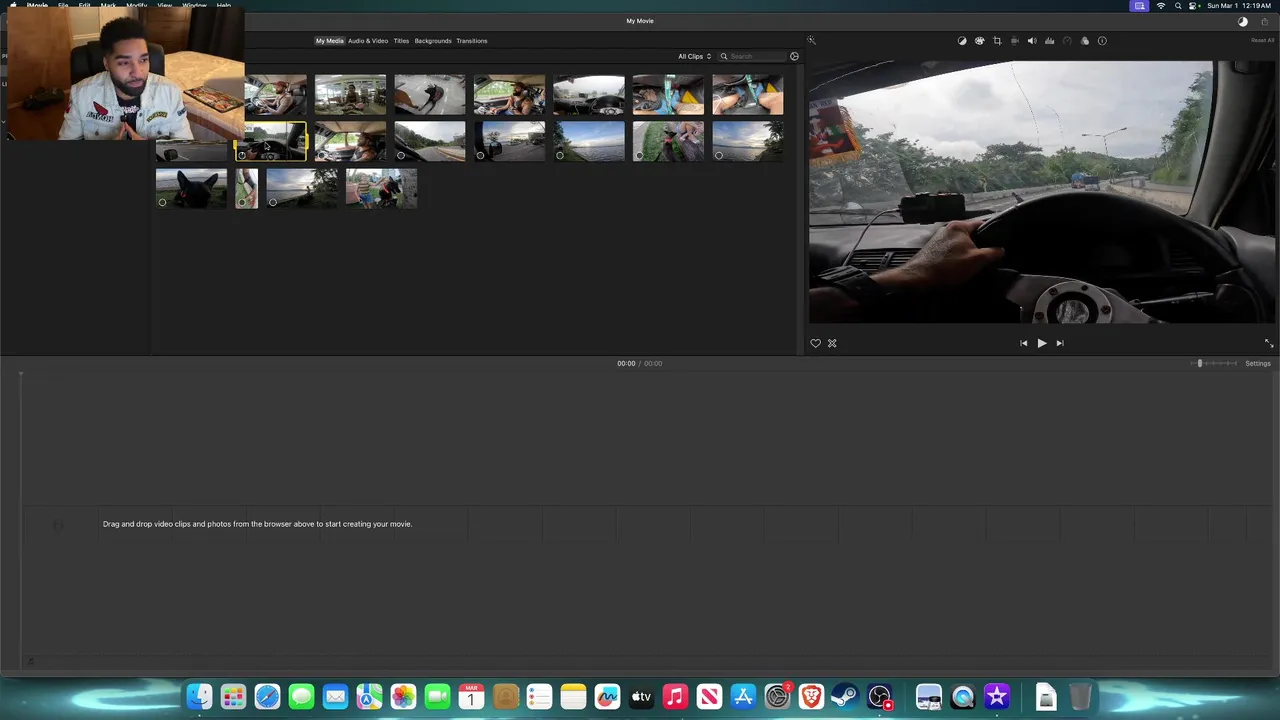This screenshot has width=1280, height=720.
Task: Open Apple TV from the Dock
Action: pos(641,696)
